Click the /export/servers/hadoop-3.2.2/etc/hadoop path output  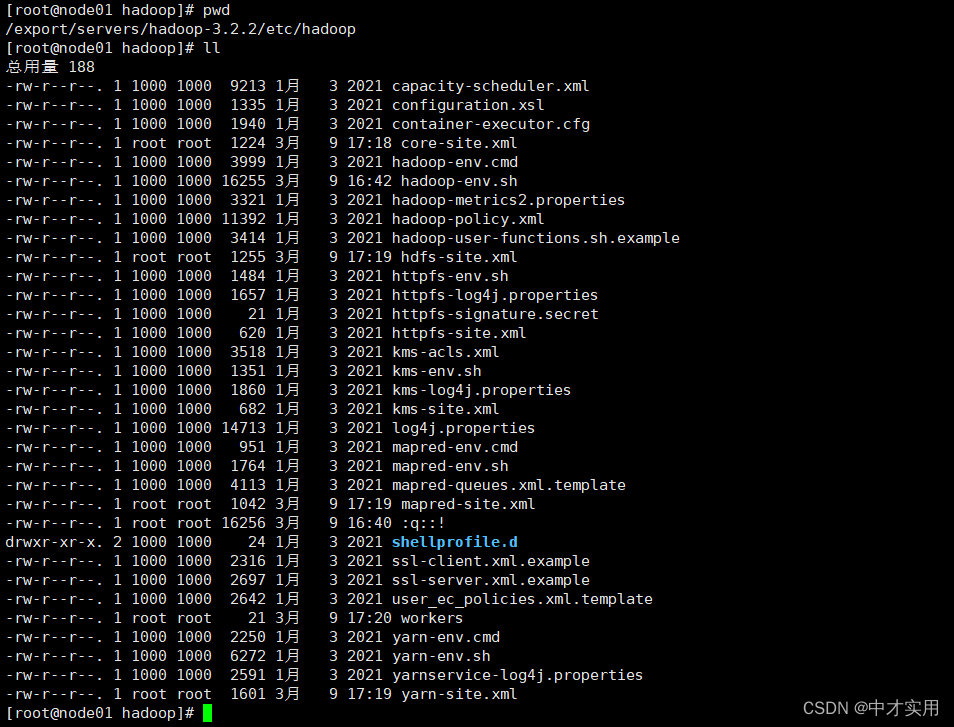pyautogui.click(x=181, y=29)
